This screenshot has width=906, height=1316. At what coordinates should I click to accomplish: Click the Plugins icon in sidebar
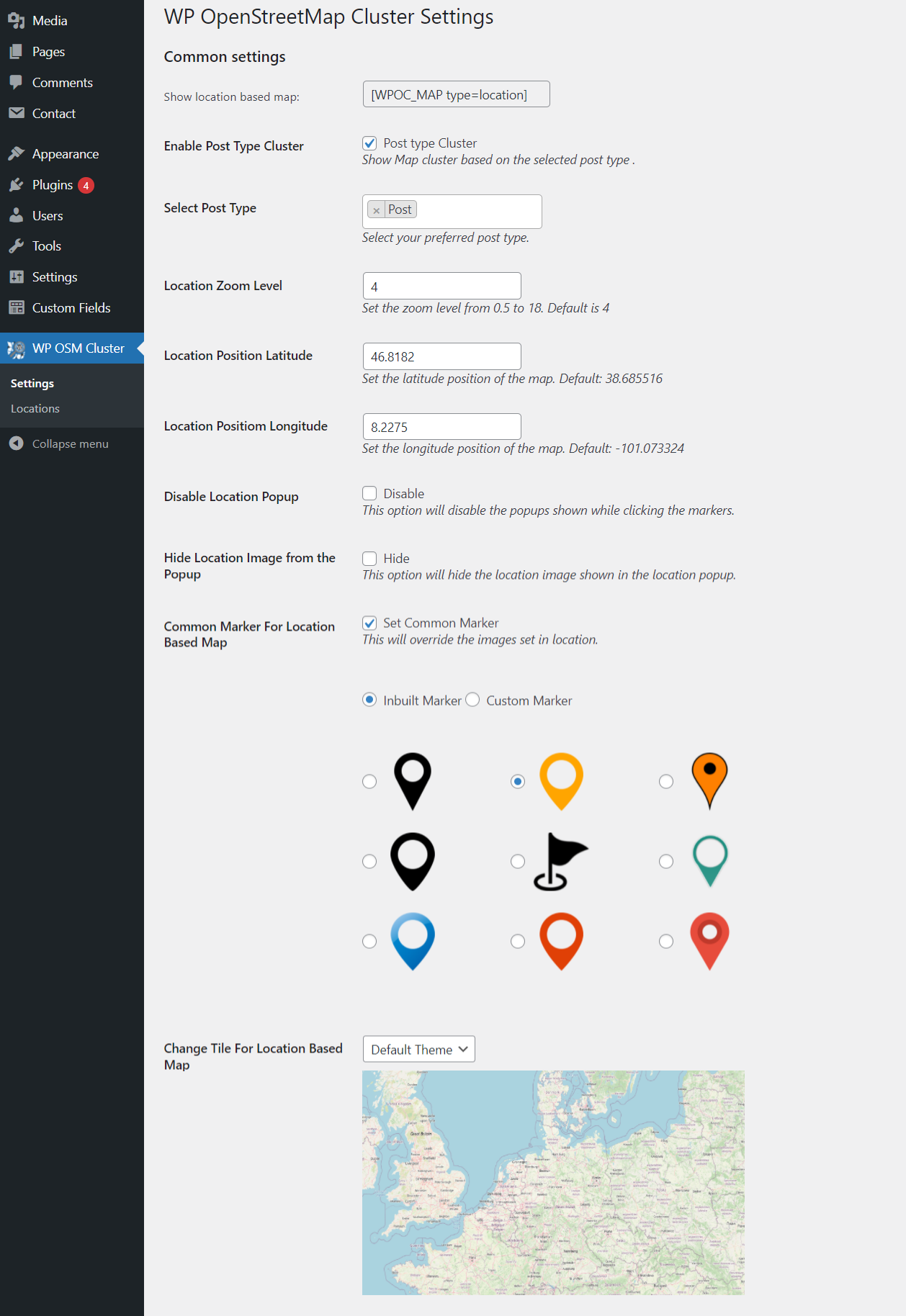(17, 185)
